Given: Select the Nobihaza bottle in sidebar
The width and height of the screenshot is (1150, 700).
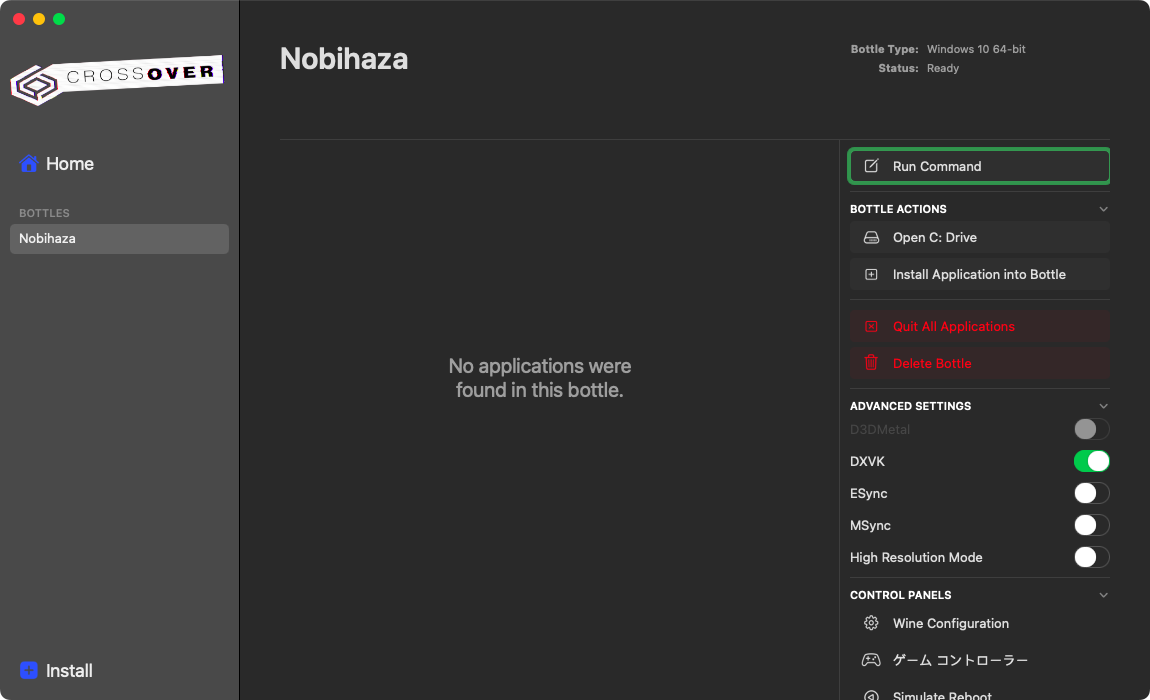Looking at the screenshot, I should tap(119, 239).
